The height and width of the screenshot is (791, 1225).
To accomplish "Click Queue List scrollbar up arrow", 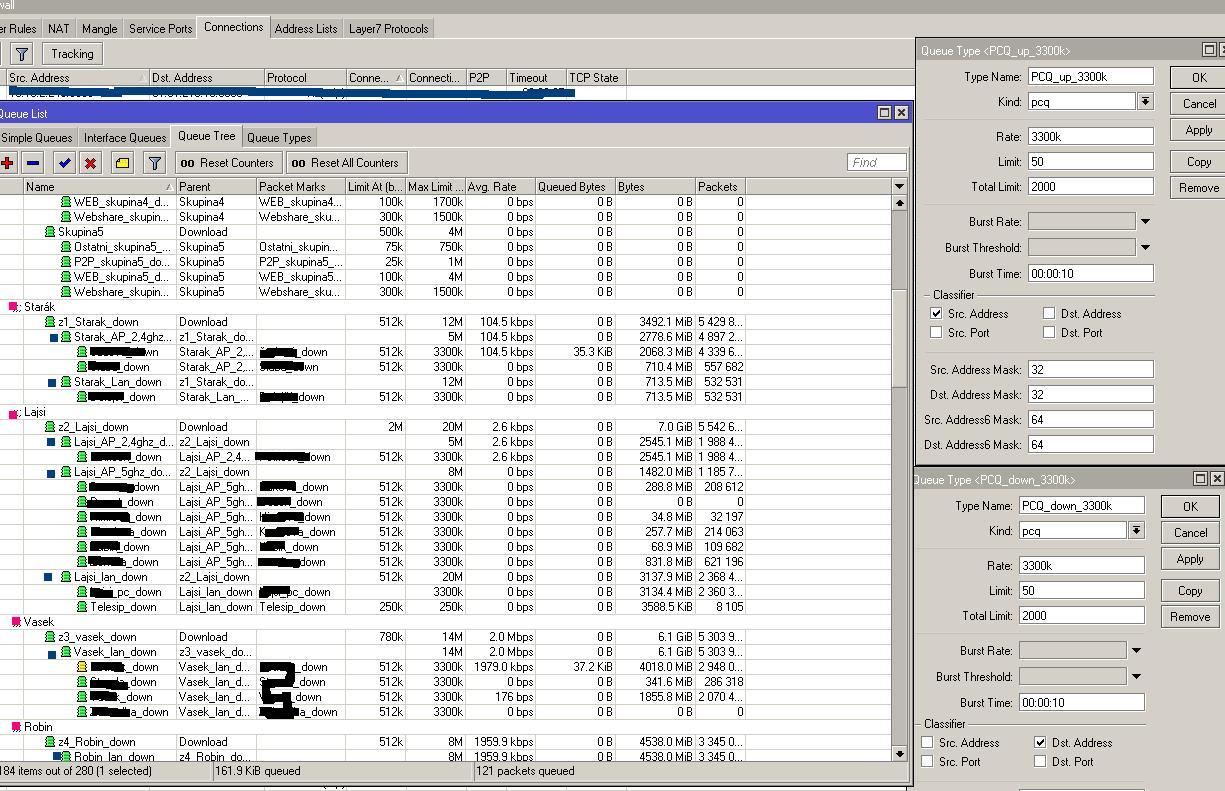I will [899, 203].
